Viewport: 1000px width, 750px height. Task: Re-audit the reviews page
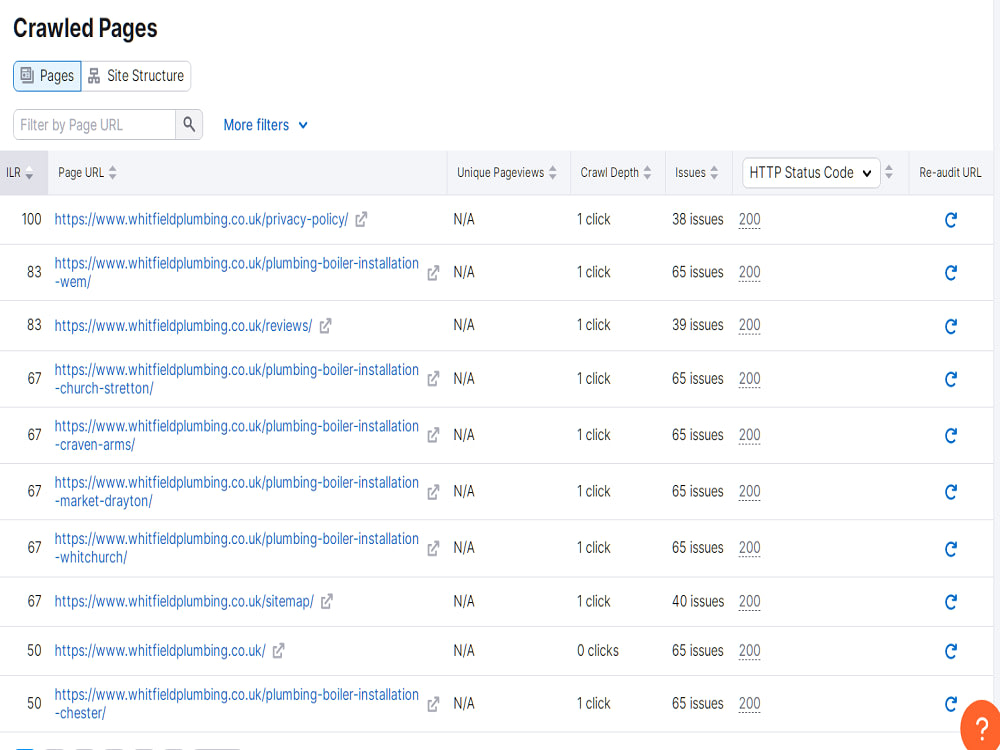pos(950,327)
